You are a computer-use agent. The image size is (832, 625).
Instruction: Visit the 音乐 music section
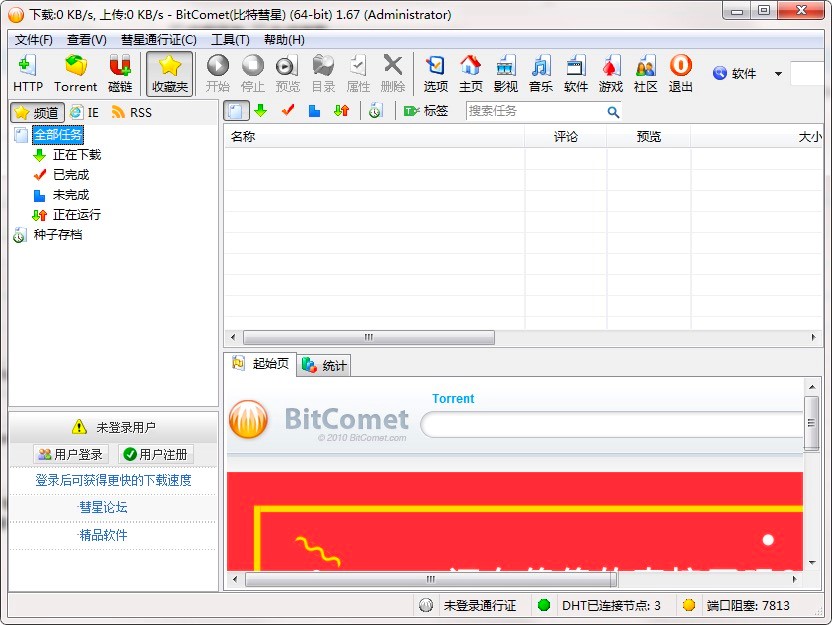click(540, 72)
